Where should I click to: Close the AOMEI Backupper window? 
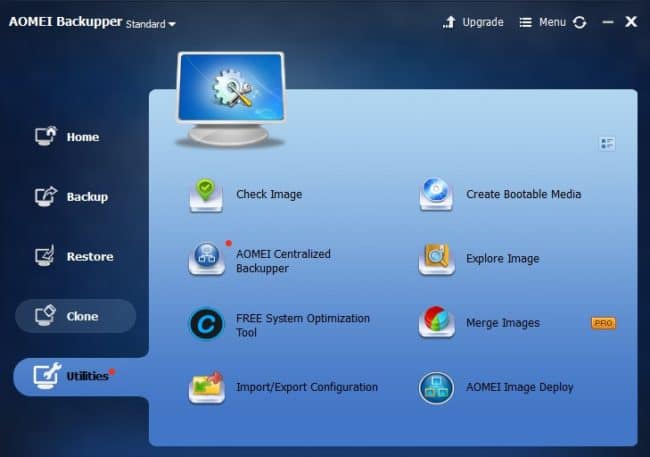pyautogui.click(x=631, y=22)
